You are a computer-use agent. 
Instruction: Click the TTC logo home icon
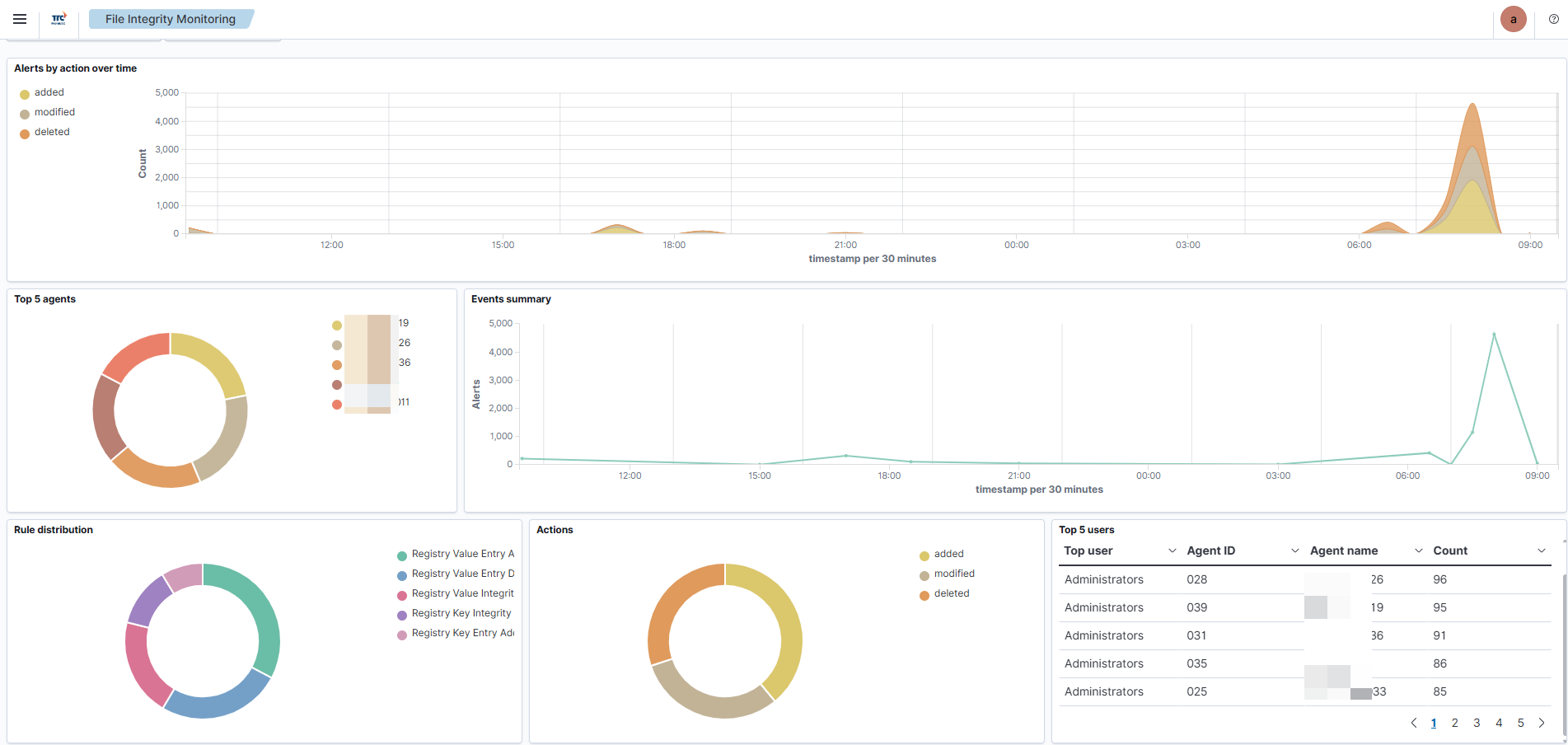59,19
